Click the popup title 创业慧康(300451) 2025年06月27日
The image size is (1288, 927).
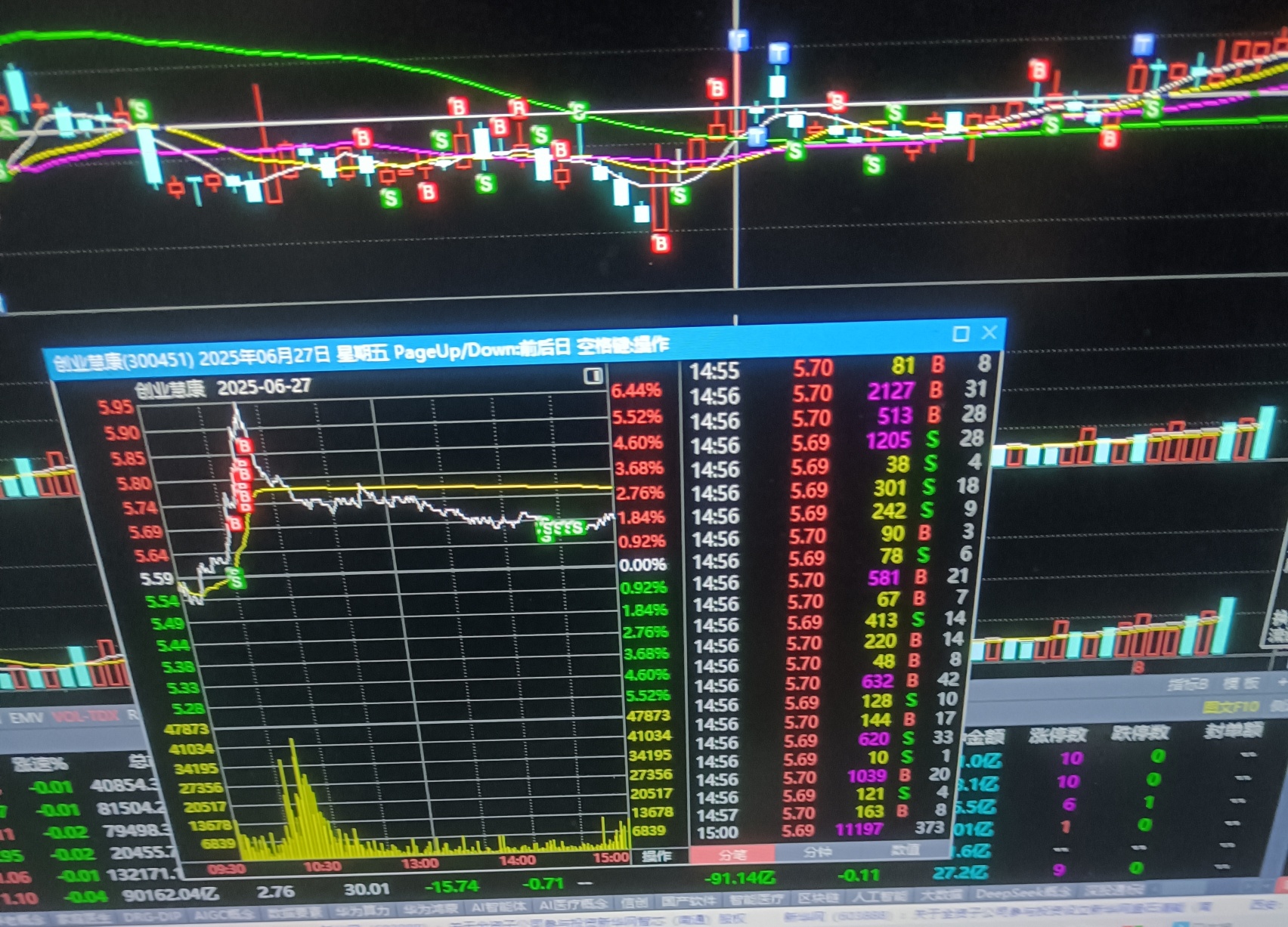(x=191, y=359)
